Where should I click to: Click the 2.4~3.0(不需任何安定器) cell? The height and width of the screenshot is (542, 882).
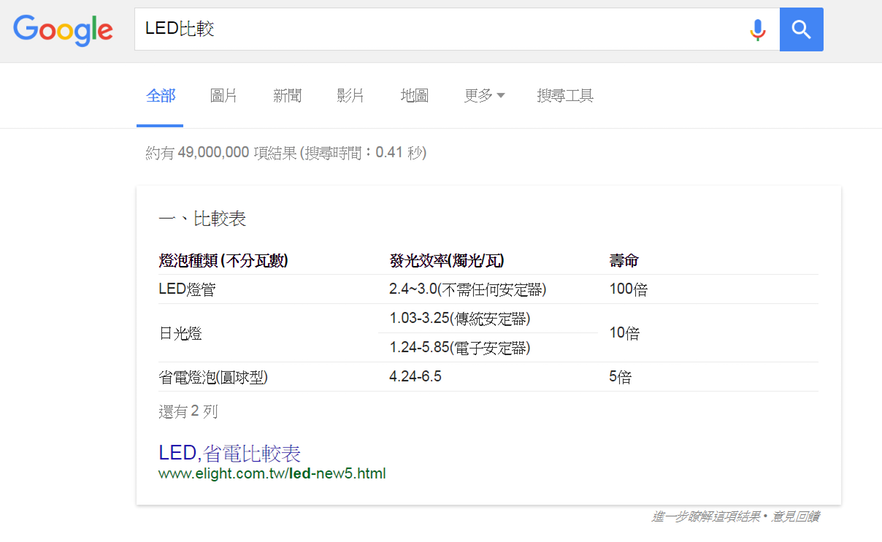(467, 290)
